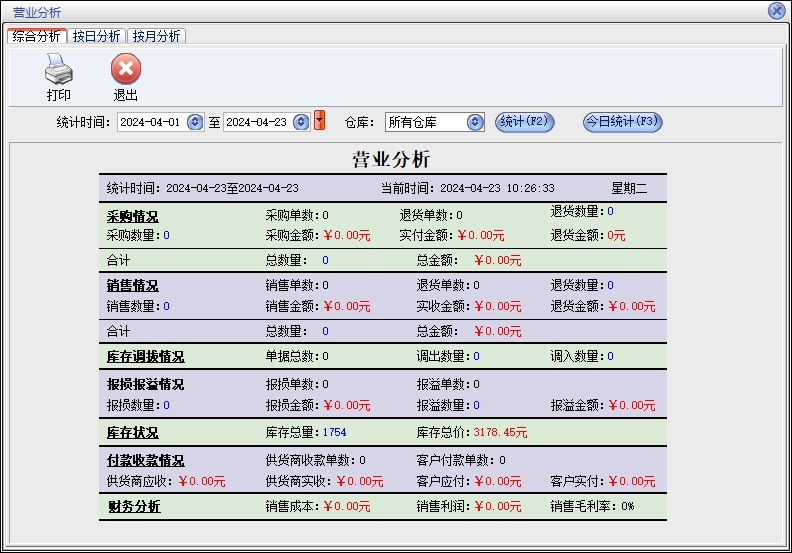792x553 pixels.
Task: Switch to the 按月分析 tab
Action: point(156,36)
